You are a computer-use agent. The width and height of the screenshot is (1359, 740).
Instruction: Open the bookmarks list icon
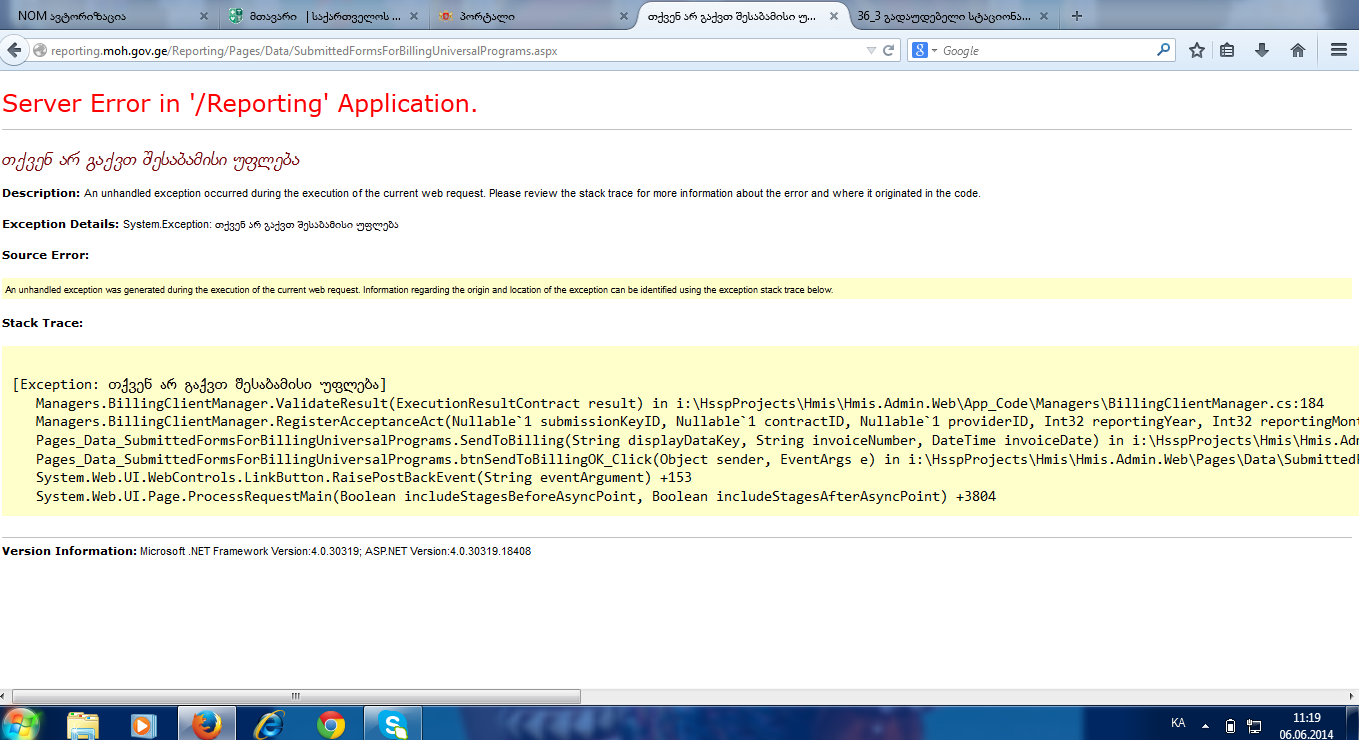coord(1227,50)
